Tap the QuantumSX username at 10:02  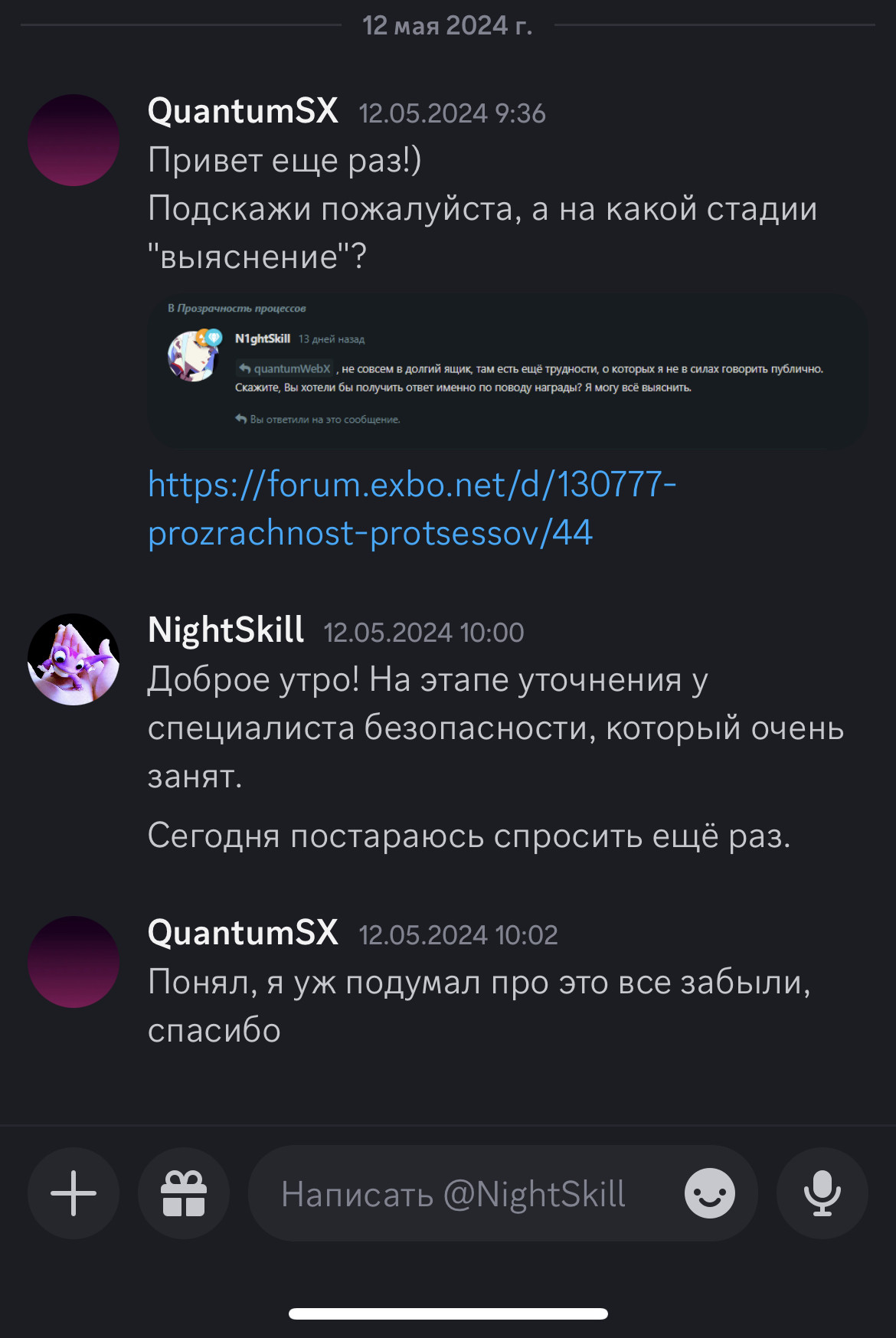coord(243,933)
